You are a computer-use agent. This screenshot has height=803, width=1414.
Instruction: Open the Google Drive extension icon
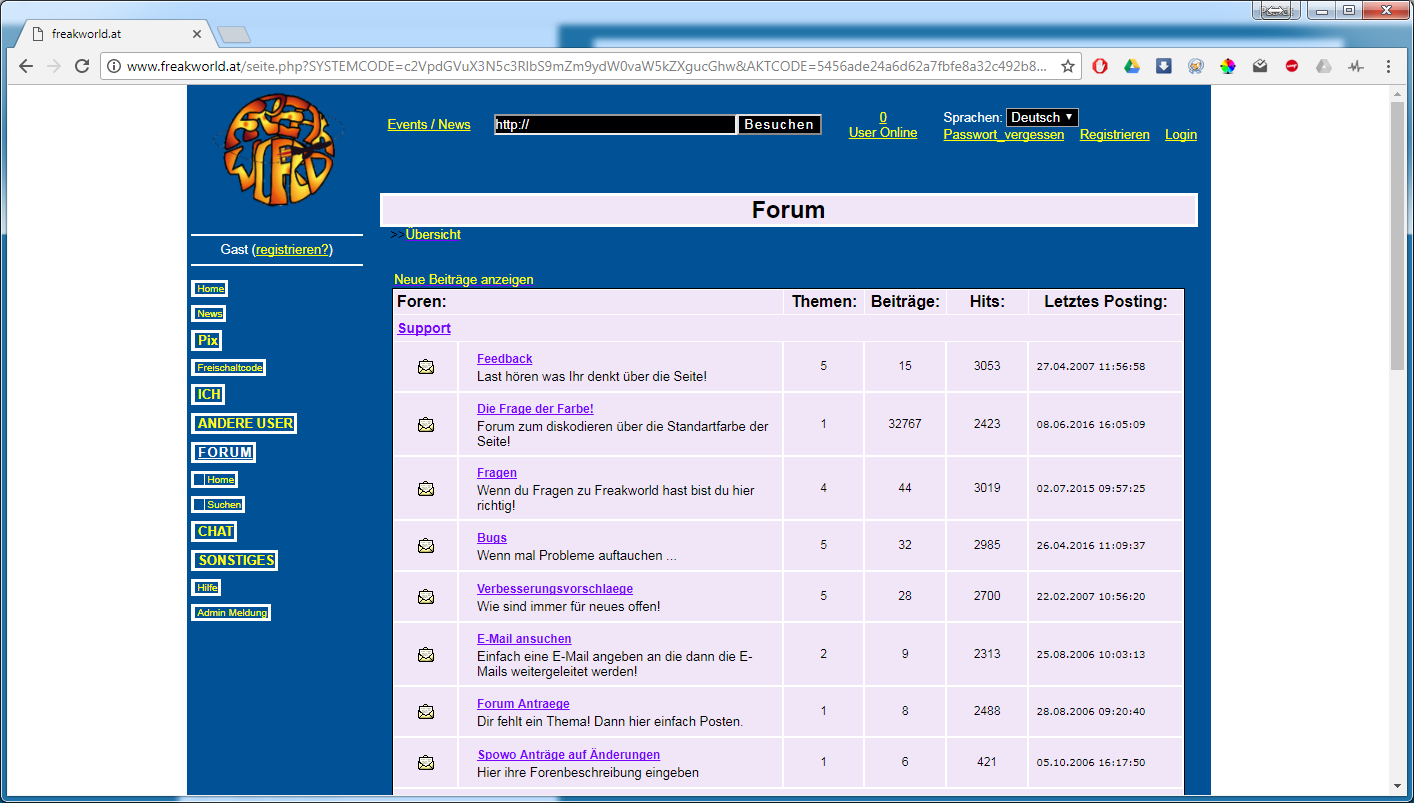click(1132, 66)
